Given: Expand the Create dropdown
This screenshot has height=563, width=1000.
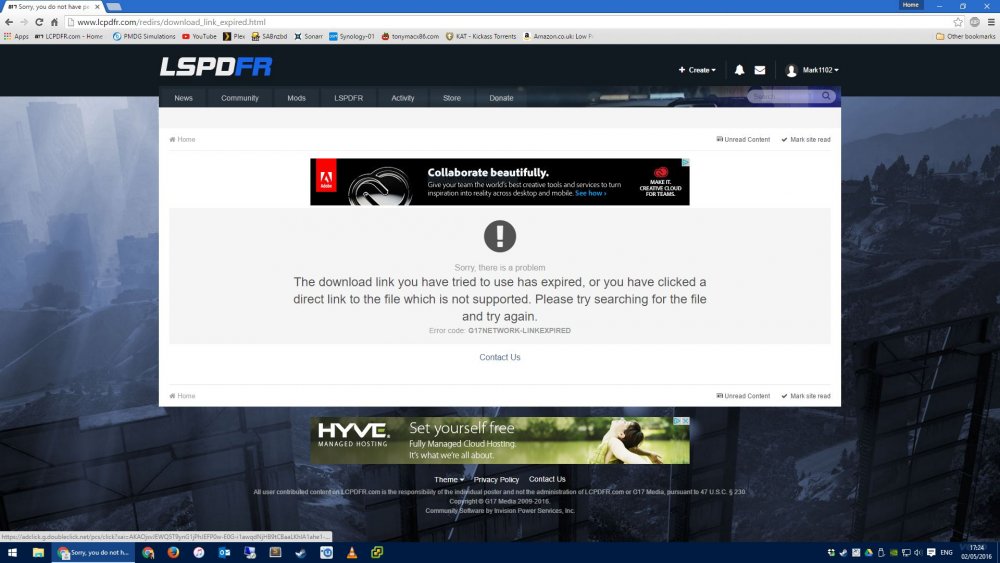Looking at the screenshot, I should 697,70.
